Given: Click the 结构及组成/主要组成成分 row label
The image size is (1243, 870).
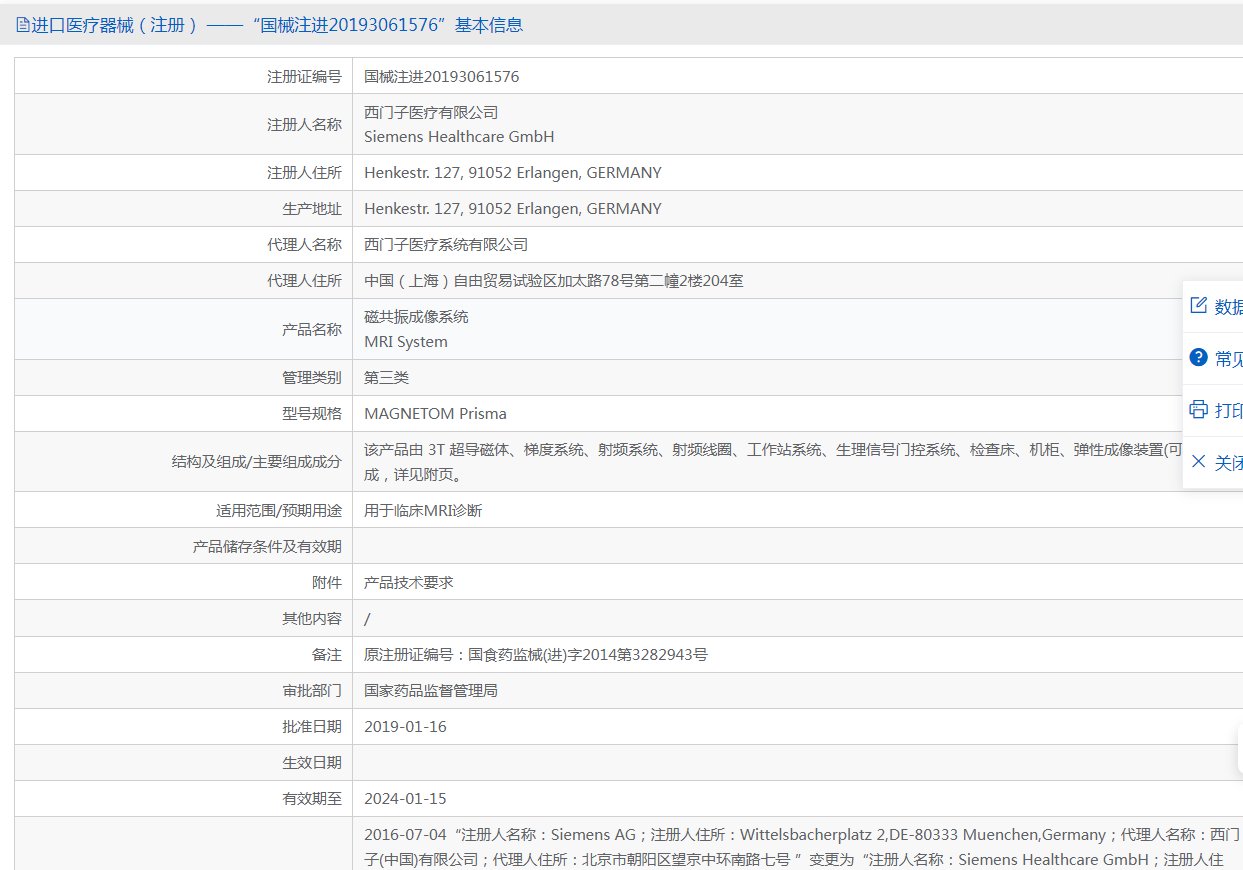Looking at the screenshot, I should click(x=257, y=462).
